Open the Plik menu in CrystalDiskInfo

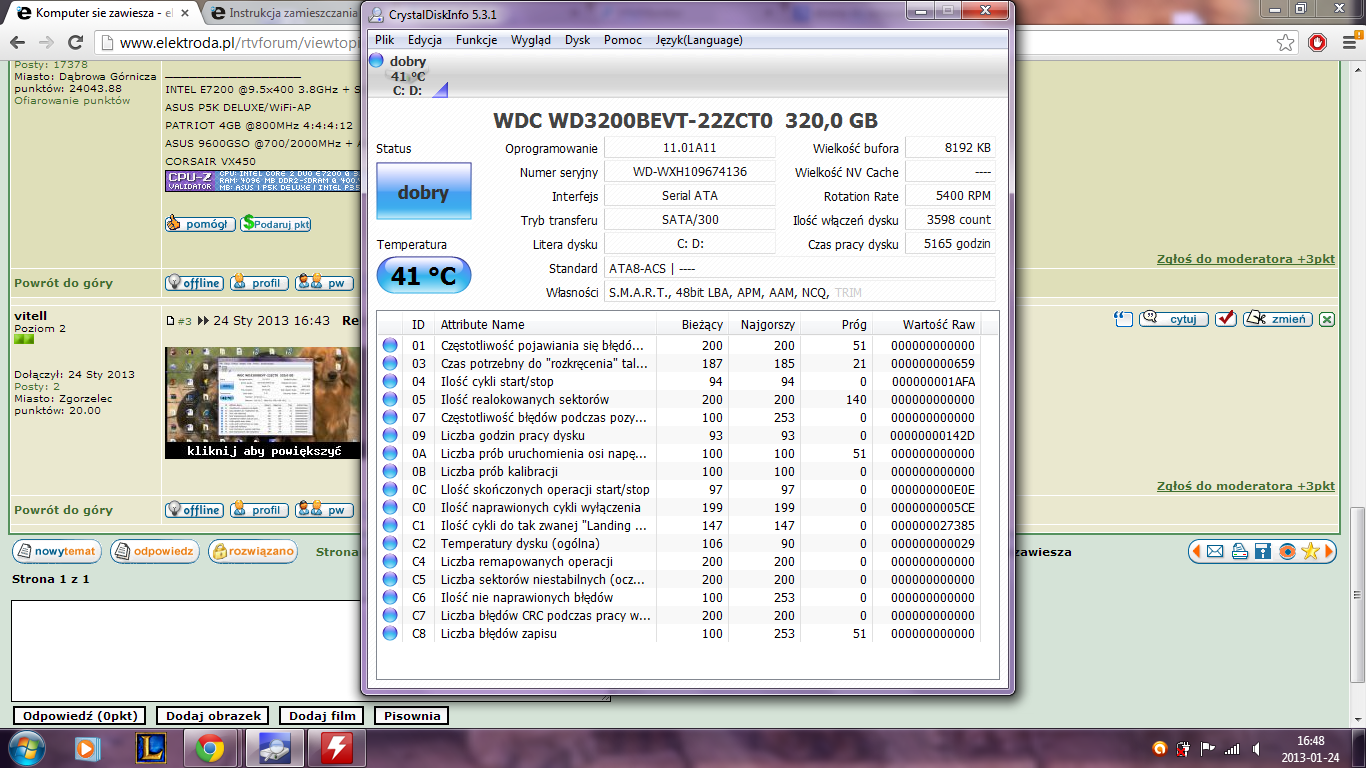pos(385,40)
